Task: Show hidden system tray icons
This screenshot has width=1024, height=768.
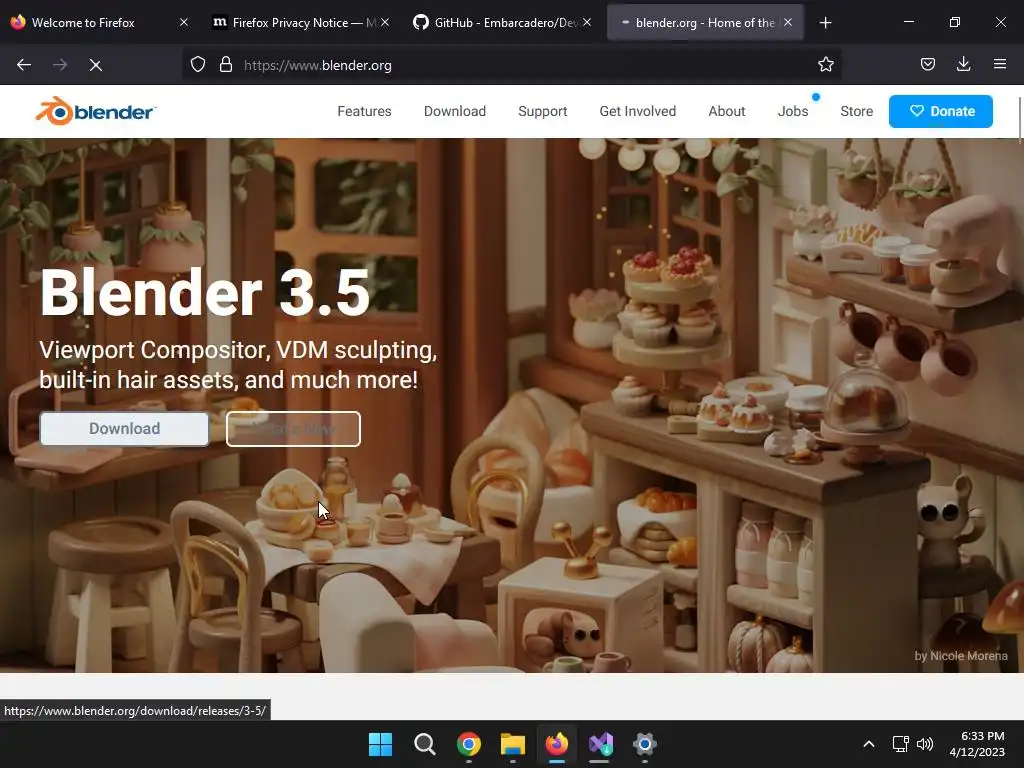Action: click(869, 744)
